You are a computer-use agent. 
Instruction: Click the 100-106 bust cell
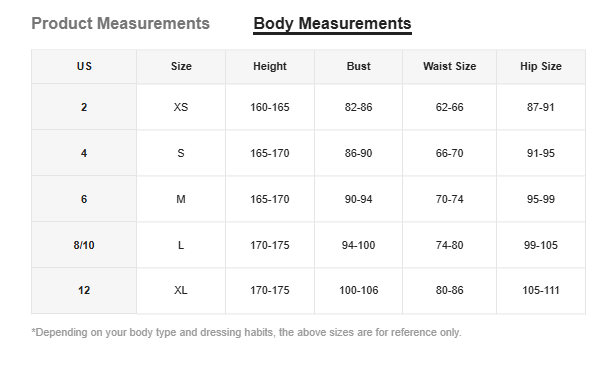click(x=358, y=290)
